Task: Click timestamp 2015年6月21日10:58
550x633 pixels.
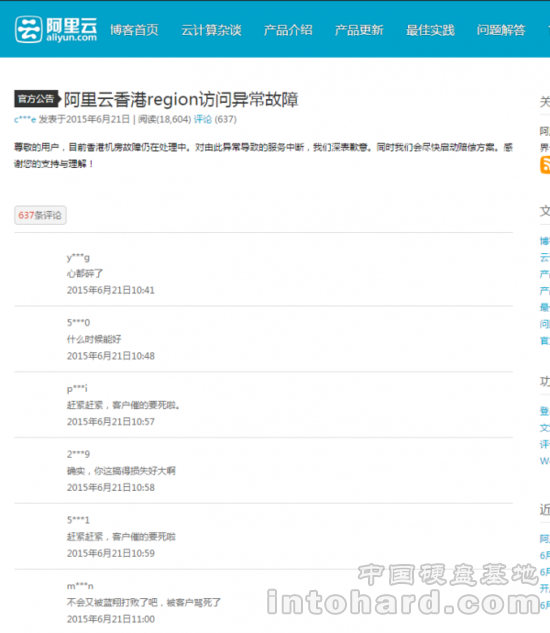Action: (x=111, y=488)
